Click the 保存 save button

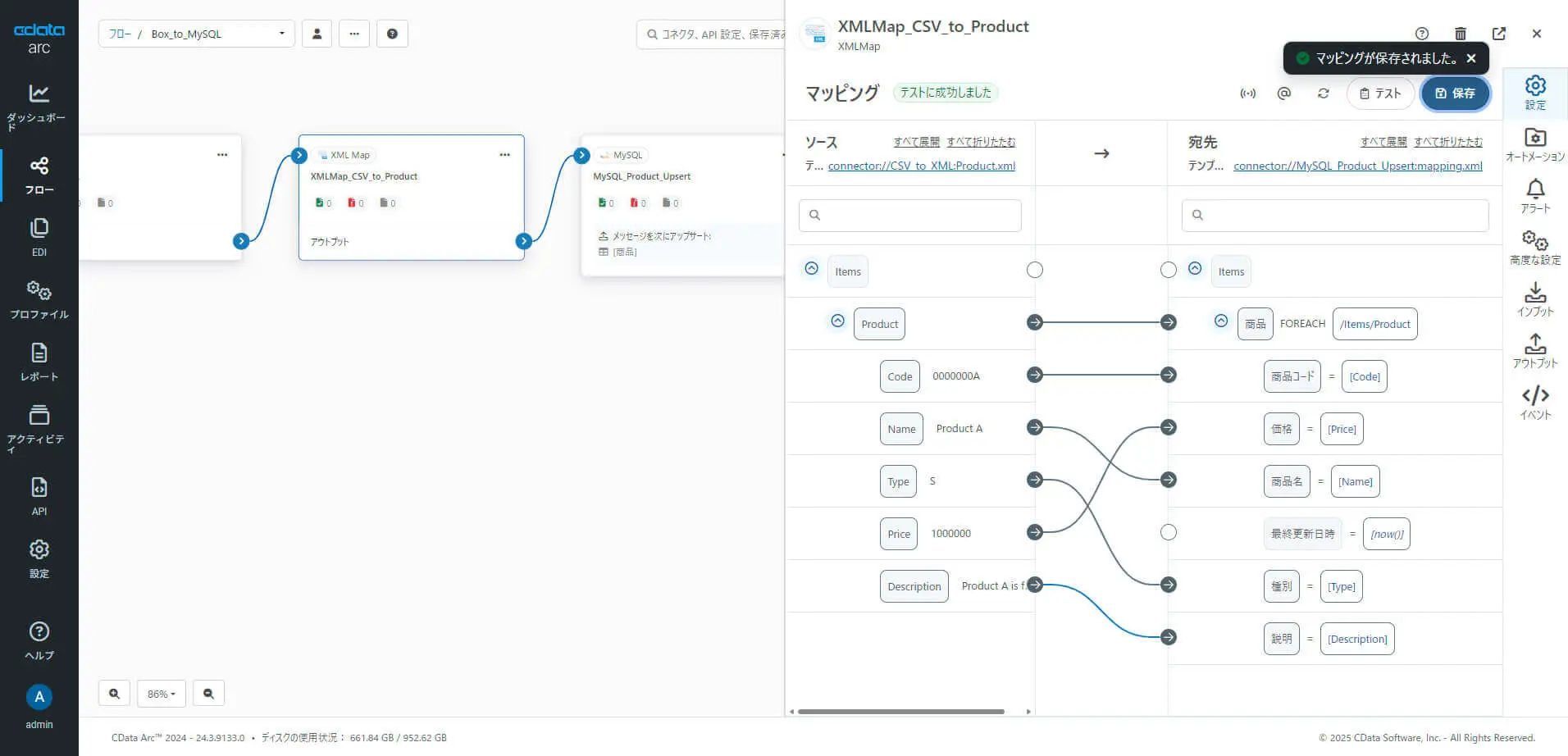[x=1455, y=93]
